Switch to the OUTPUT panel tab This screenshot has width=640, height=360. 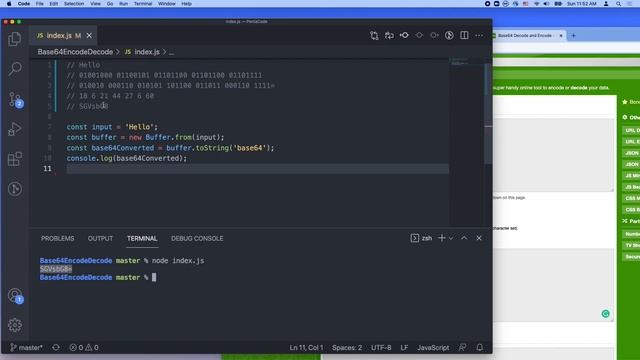100,238
